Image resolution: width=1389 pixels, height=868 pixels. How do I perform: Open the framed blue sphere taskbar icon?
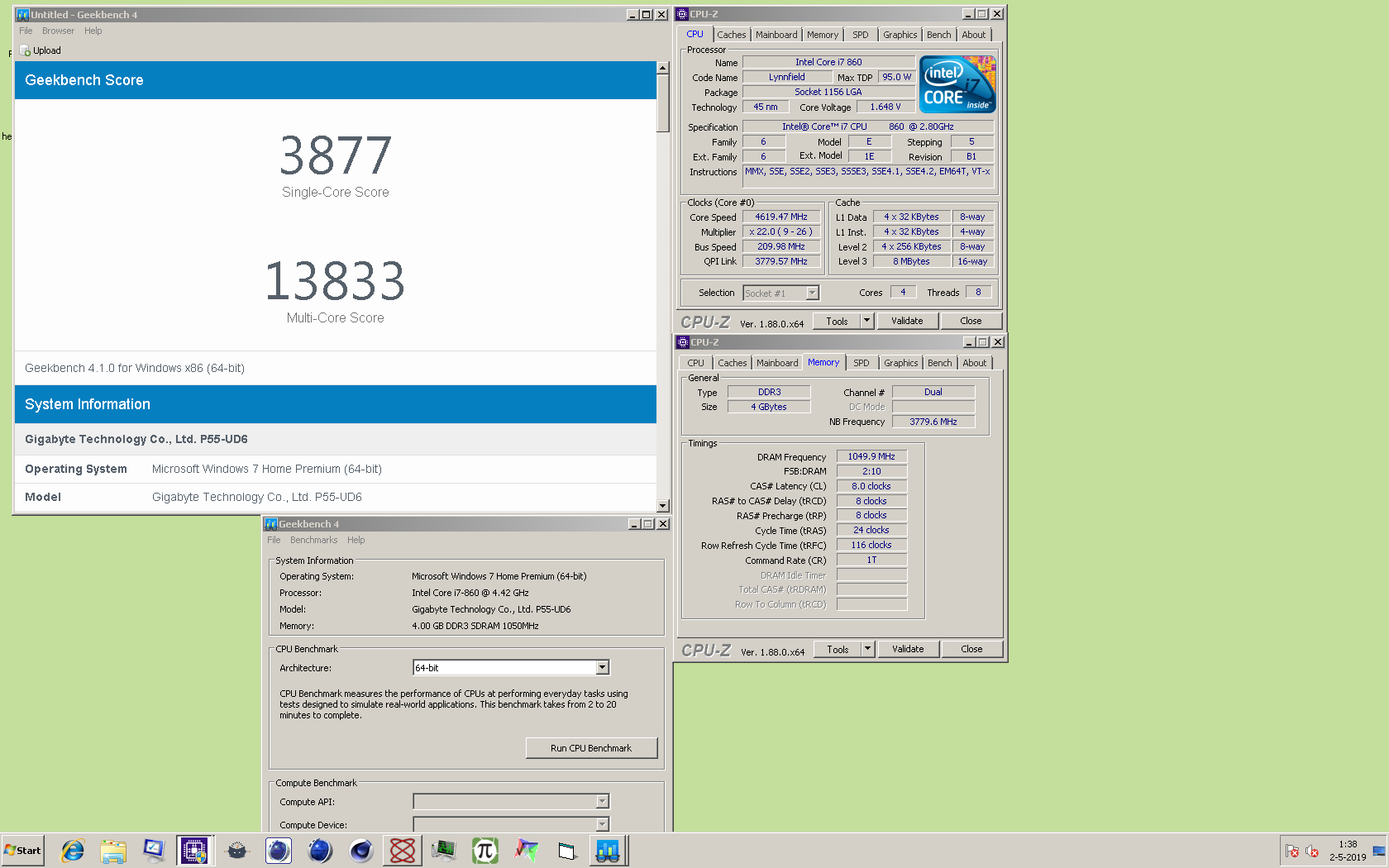tap(279, 850)
